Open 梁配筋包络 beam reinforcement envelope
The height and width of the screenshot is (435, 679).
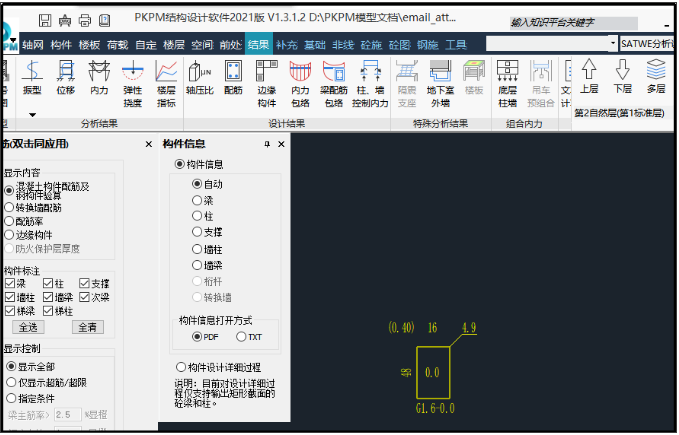[x=334, y=84]
